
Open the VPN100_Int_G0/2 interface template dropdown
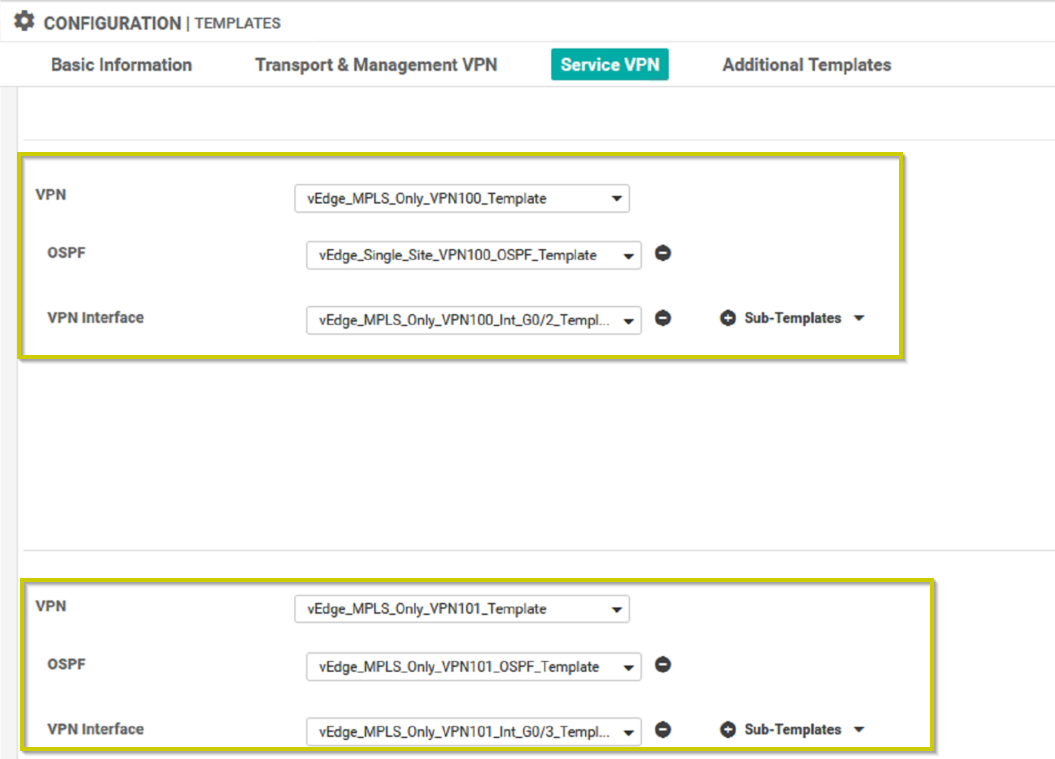click(x=474, y=320)
